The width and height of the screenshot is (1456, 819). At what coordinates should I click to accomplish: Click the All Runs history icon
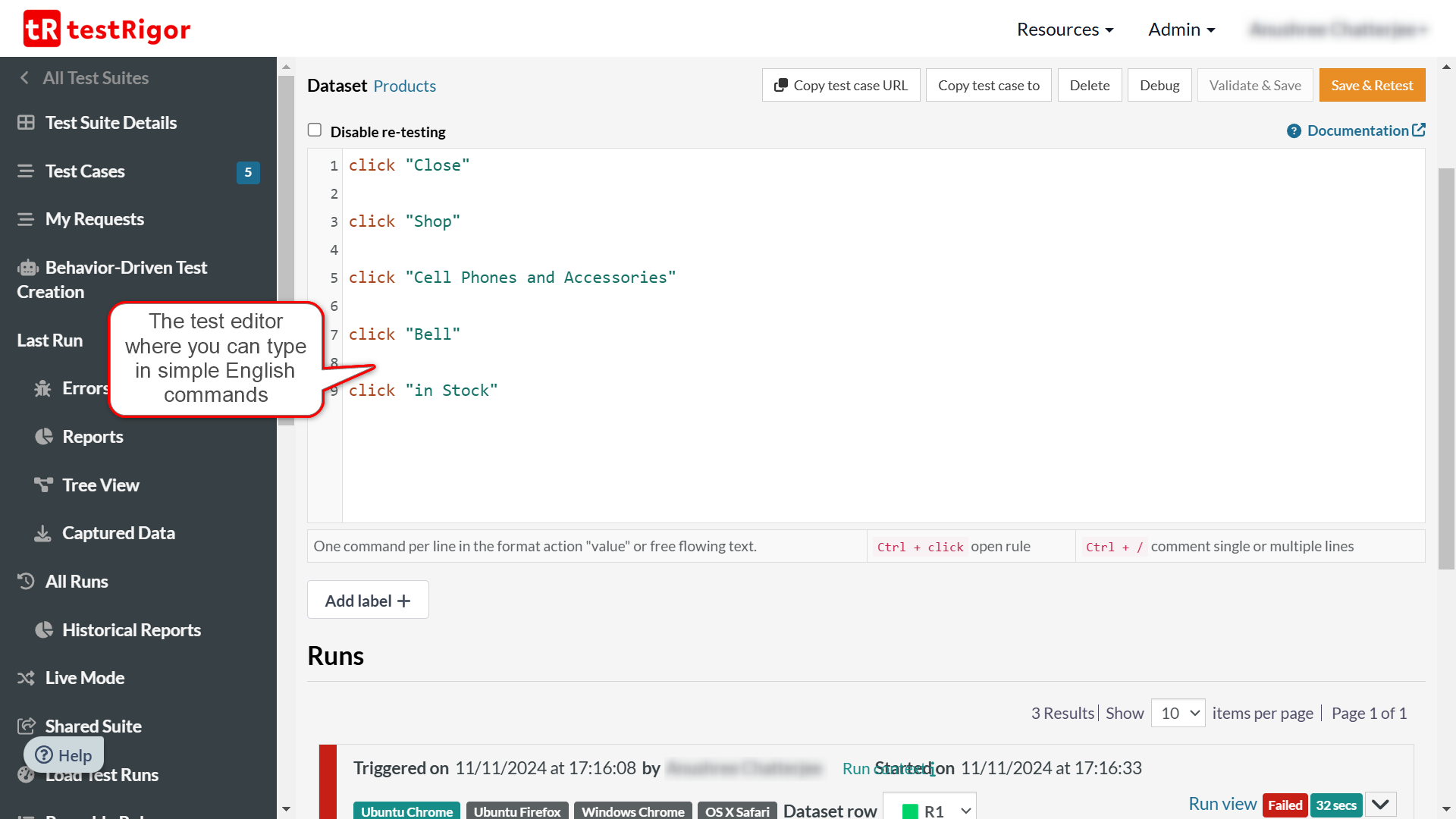pos(26,582)
